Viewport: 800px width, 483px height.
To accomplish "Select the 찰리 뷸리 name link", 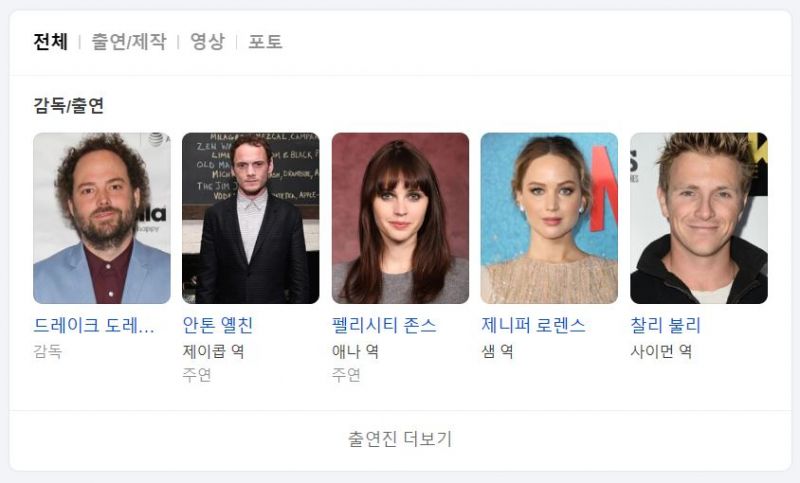I will click(666, 325).
